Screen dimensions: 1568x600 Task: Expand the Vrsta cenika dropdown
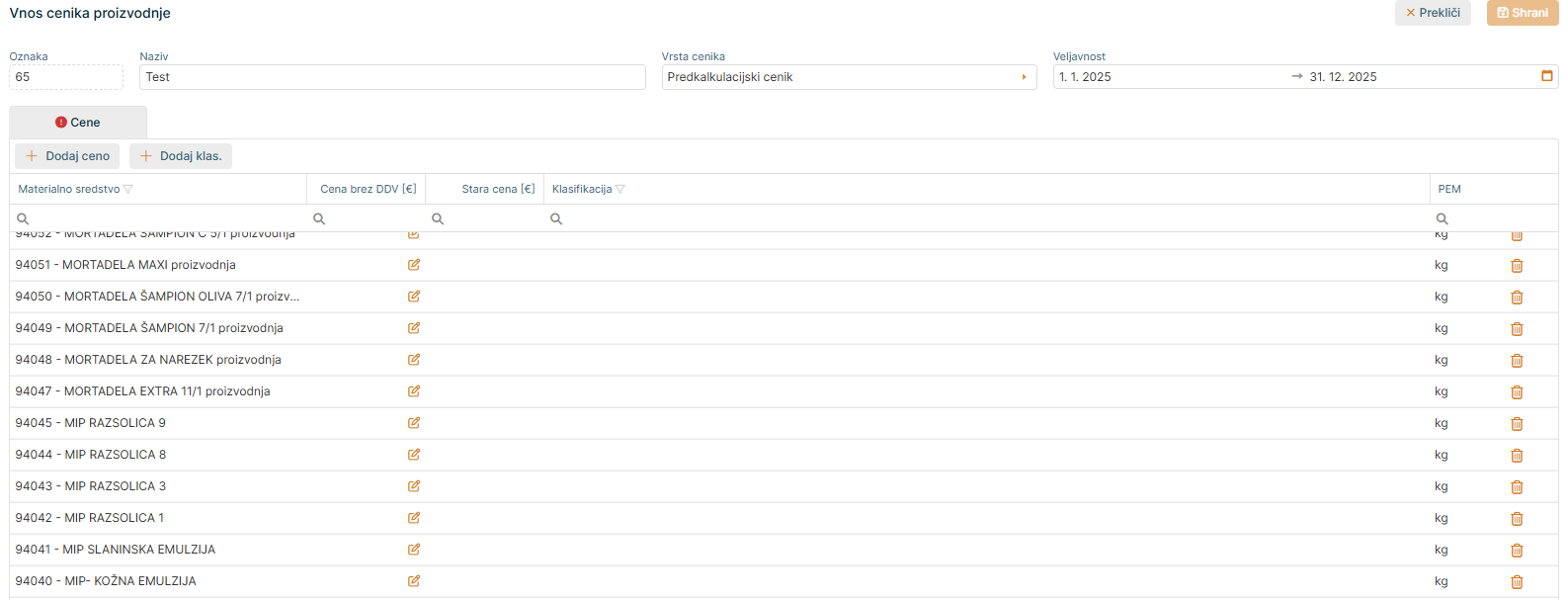(x=1024, y=77)
